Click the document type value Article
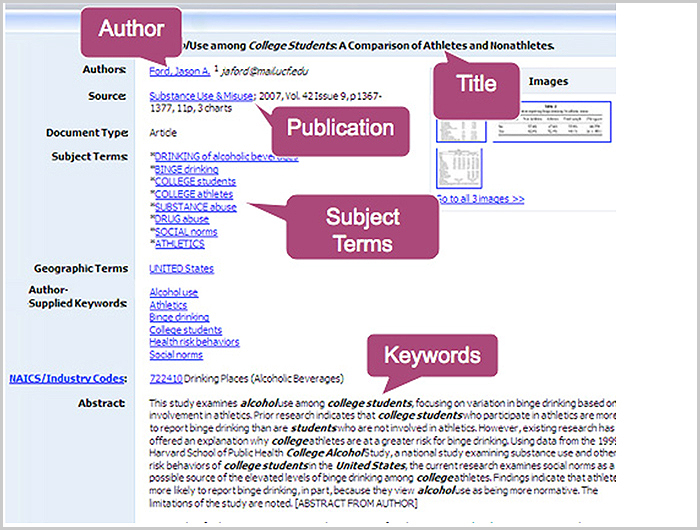This screenshot has height=530, width=700. (163, 133)
